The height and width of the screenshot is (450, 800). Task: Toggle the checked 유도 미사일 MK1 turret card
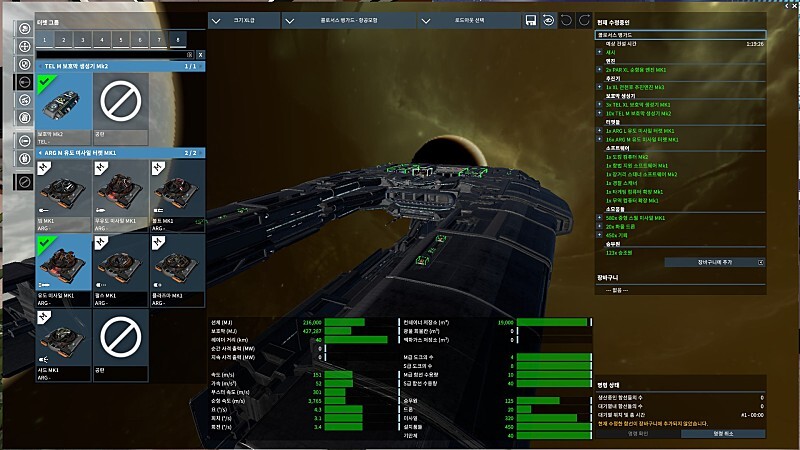(x=63, y=270)
